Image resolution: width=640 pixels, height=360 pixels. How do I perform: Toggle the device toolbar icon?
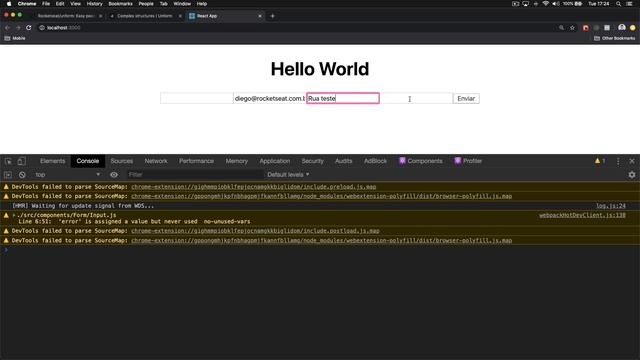(x=21, y=161)
